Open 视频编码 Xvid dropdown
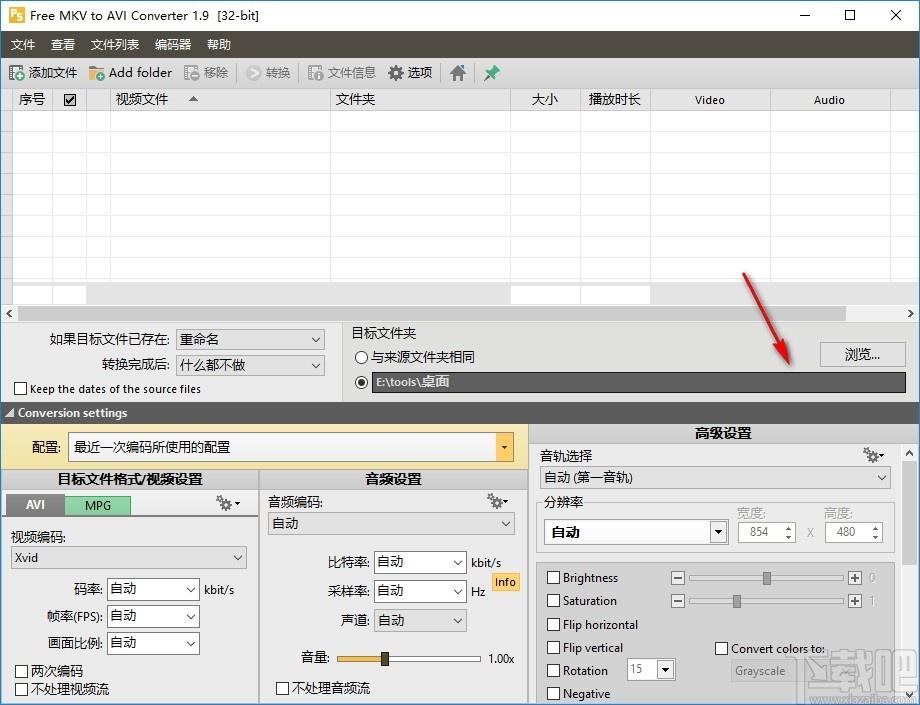Image resolution: width=920 pixels, height=705 pixels. 129,558
